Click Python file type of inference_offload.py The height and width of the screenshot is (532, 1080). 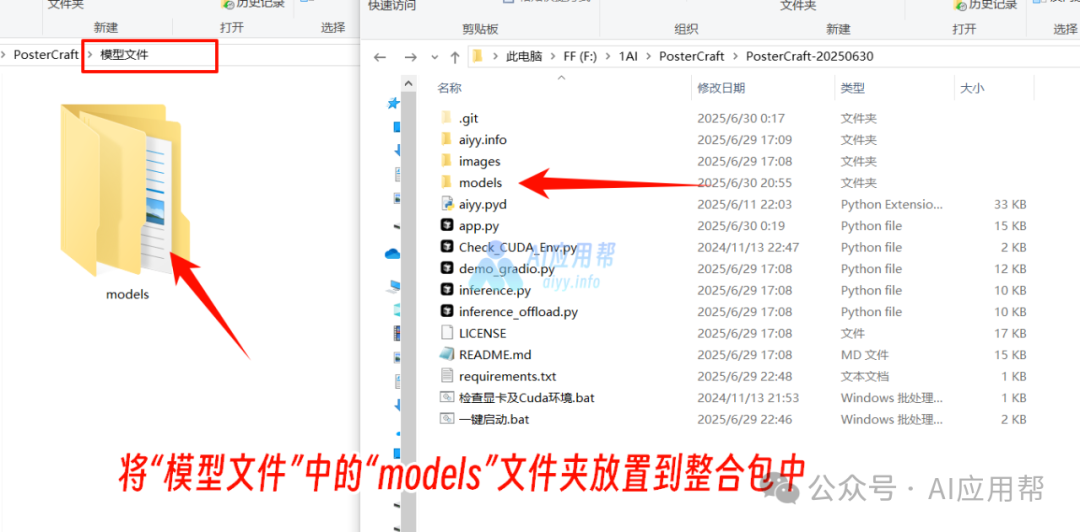point(871,311)
